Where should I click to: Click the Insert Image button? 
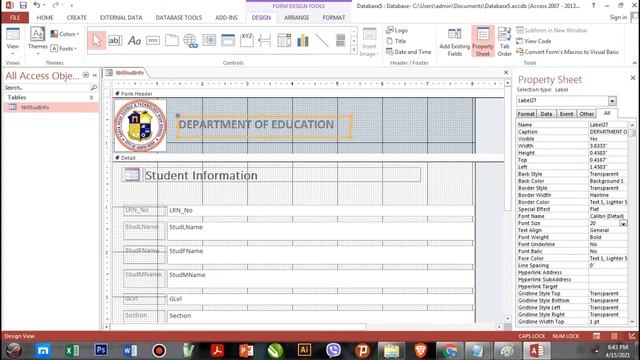(369, 42)
